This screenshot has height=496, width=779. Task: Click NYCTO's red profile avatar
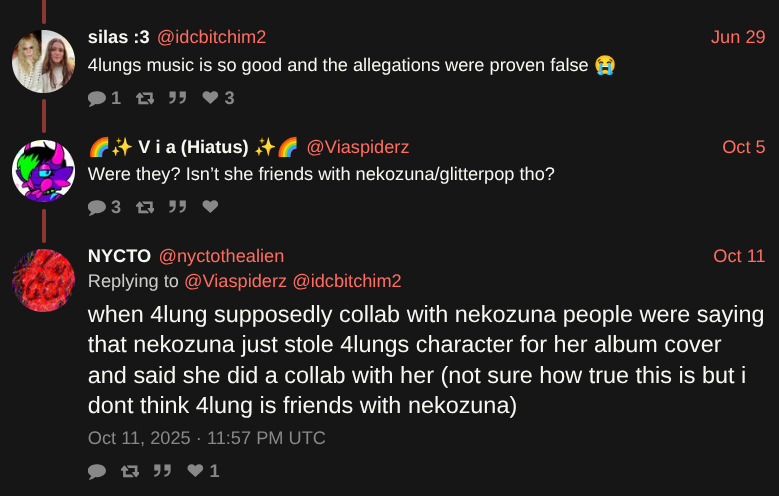click(x=43, y=280)
